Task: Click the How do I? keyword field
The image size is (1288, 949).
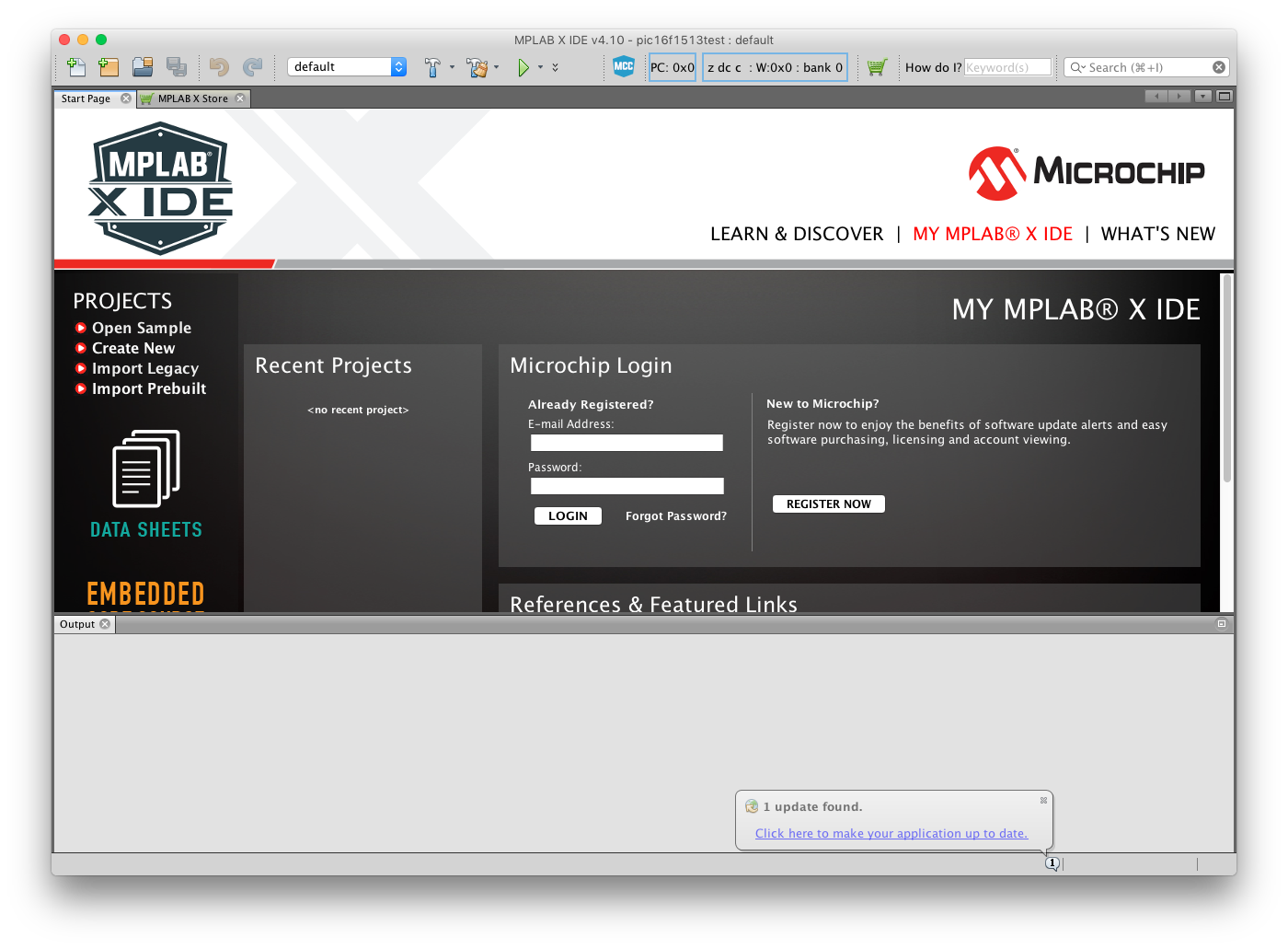Action: [x=1007, y=67]
